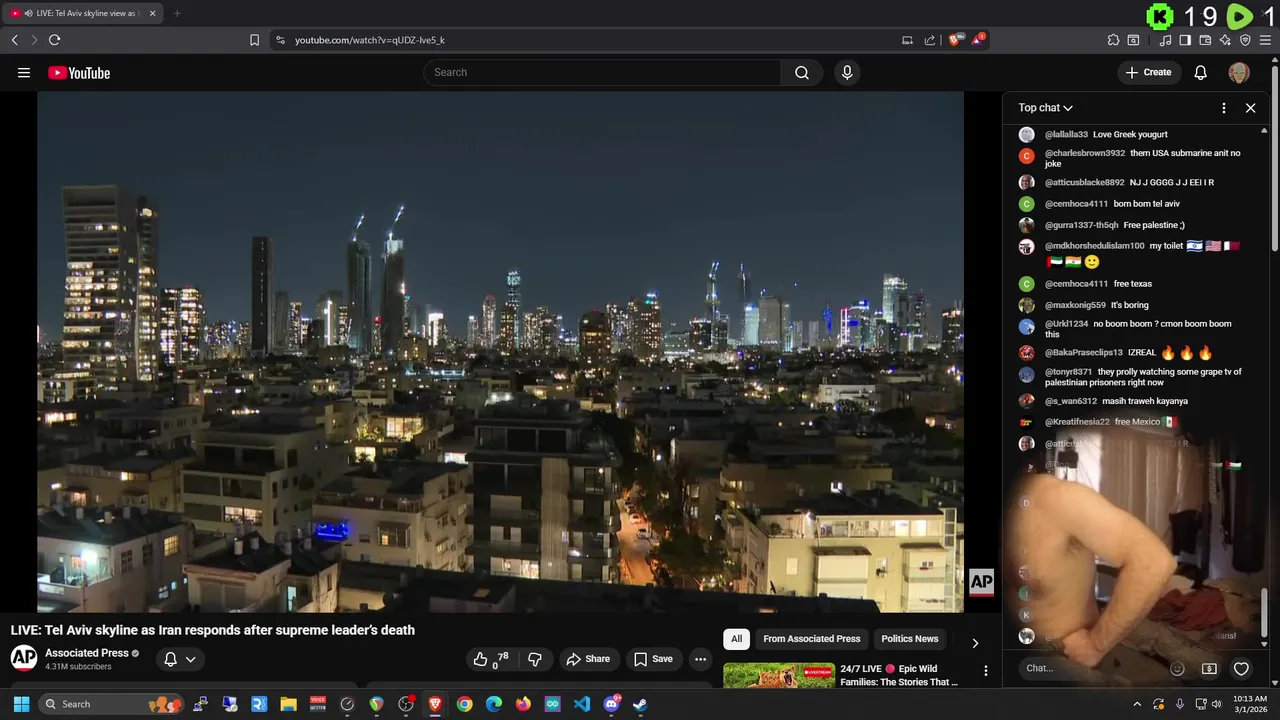Click the @lallalla33 username in chat
This screenshot has width=1280, height=720.
1065,134
